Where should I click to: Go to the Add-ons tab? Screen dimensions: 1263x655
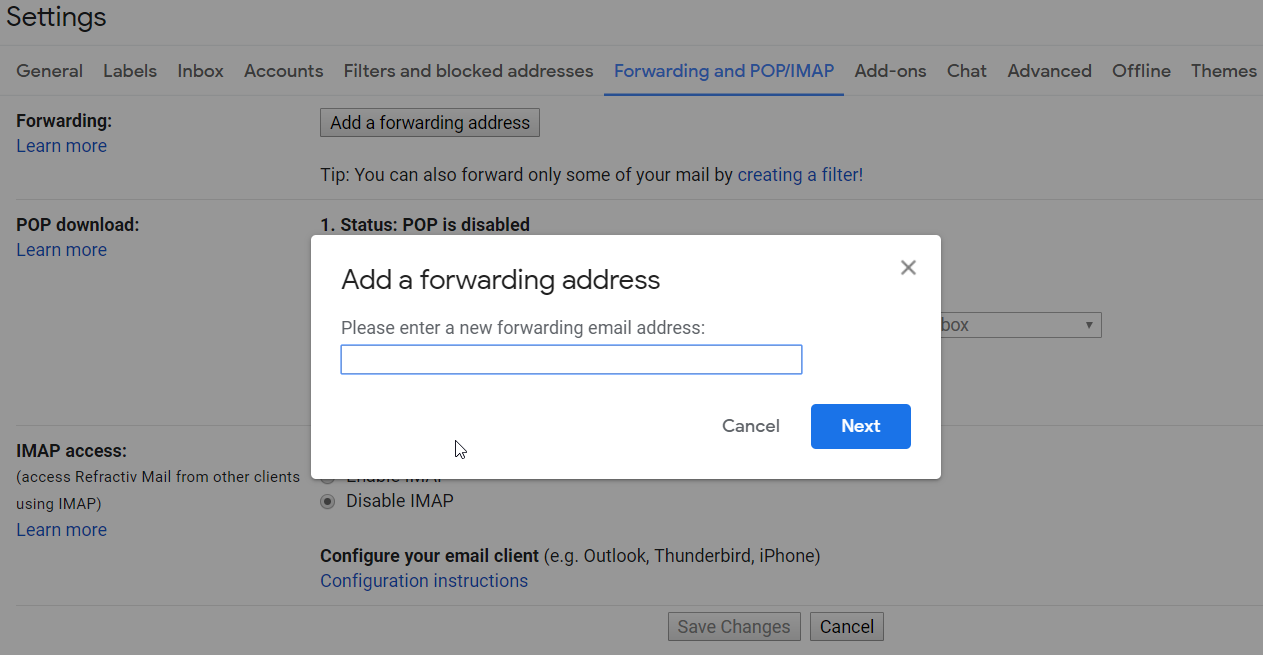[x=890, y=71]
